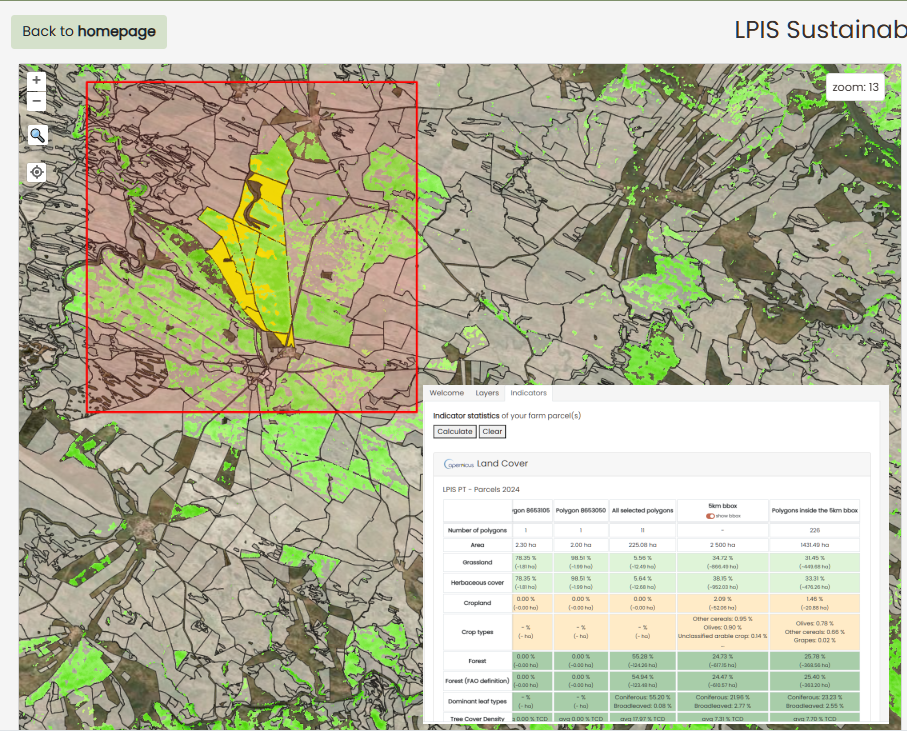
Task: Click the zoom: 13 level indicator
Action: click(x=855, y=87)
